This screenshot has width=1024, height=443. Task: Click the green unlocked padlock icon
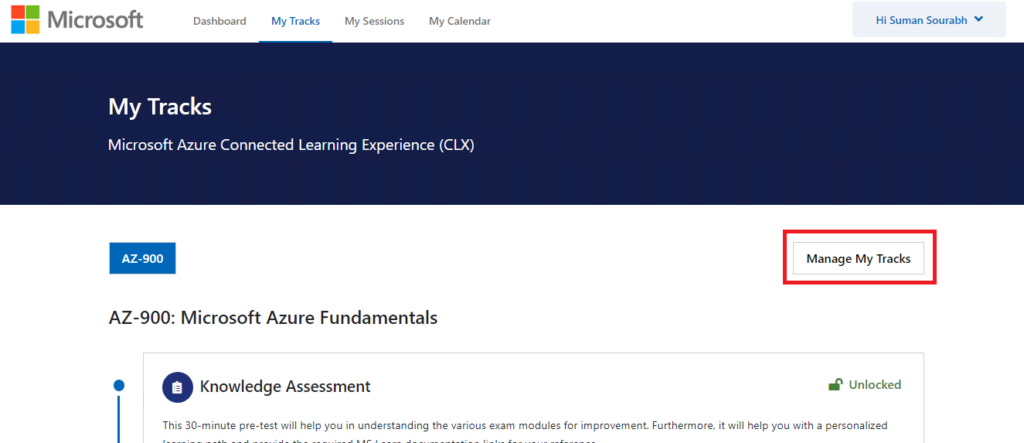[835, 385]
